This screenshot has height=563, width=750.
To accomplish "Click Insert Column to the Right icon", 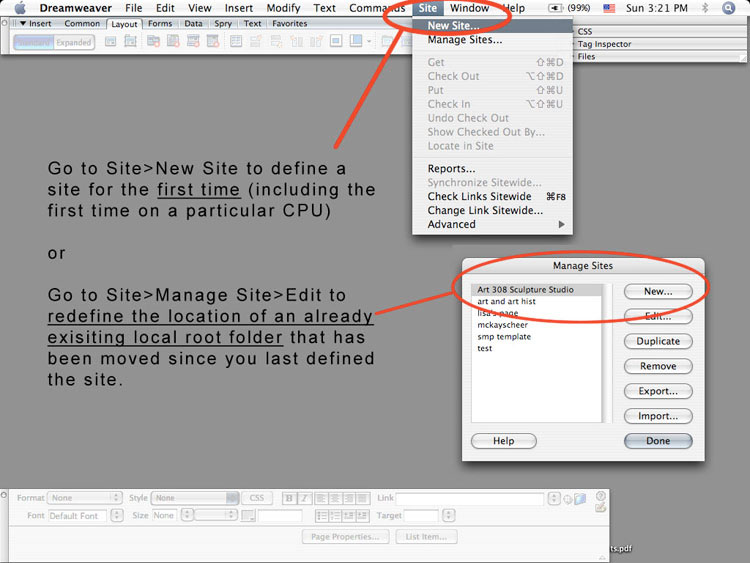I will pyautogui.click(x=316, y=42).
